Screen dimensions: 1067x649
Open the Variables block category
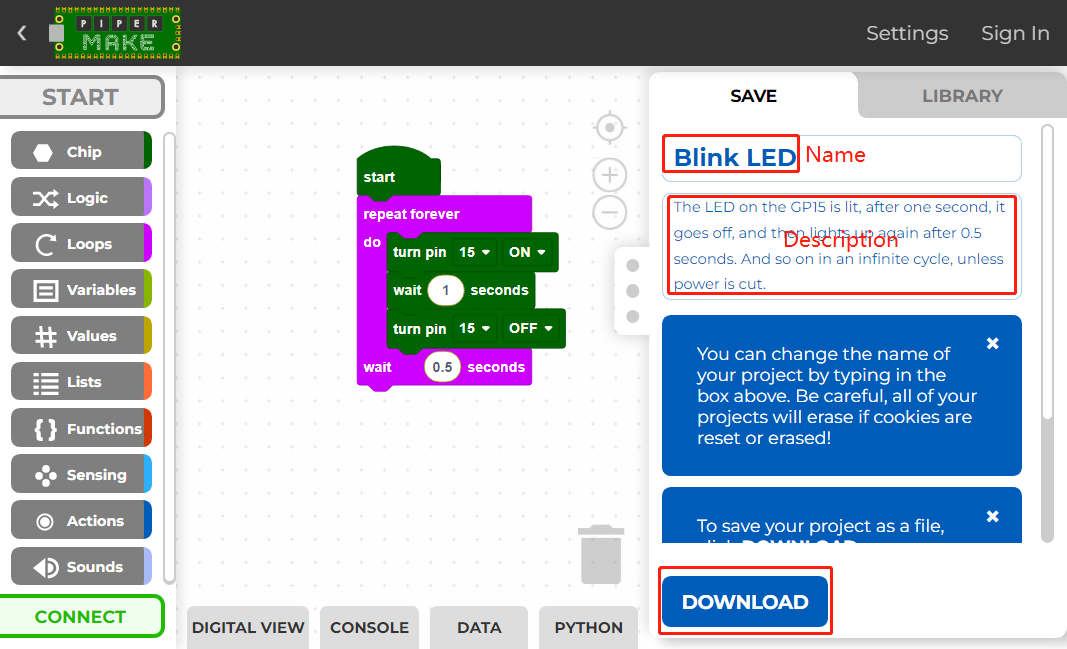[81, 289]
